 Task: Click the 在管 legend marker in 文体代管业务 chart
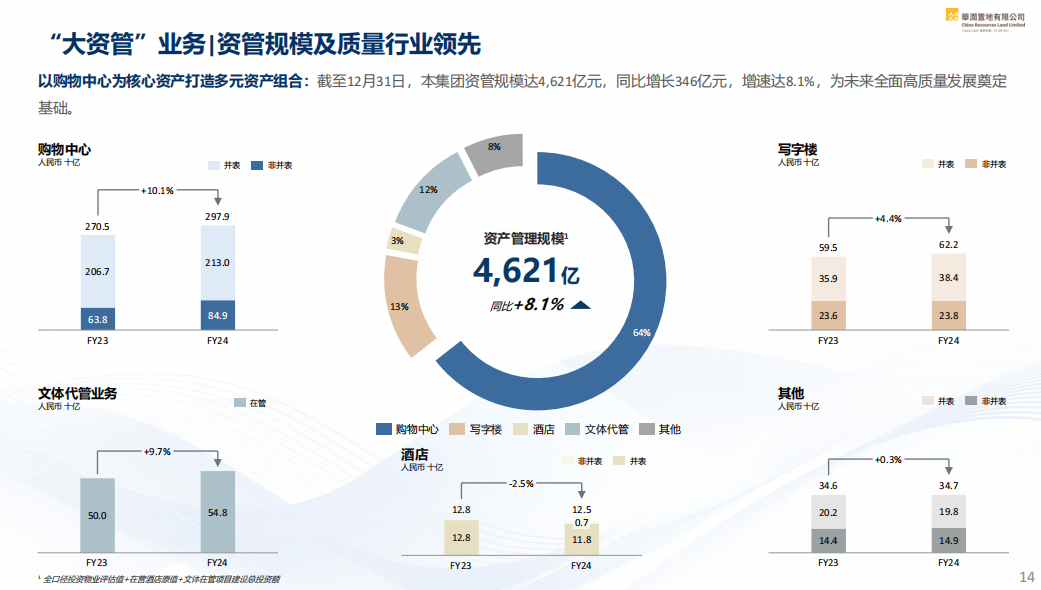coord(239,403)
